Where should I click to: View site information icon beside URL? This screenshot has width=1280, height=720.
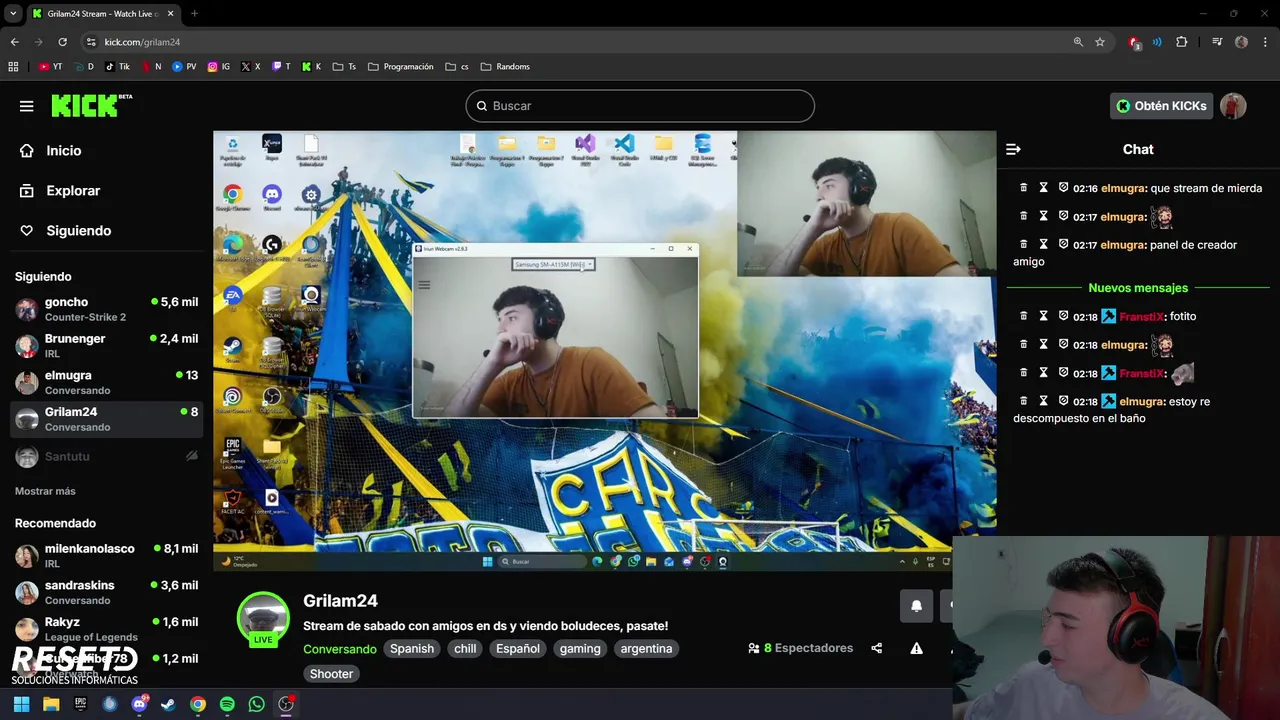coord(91,42)
